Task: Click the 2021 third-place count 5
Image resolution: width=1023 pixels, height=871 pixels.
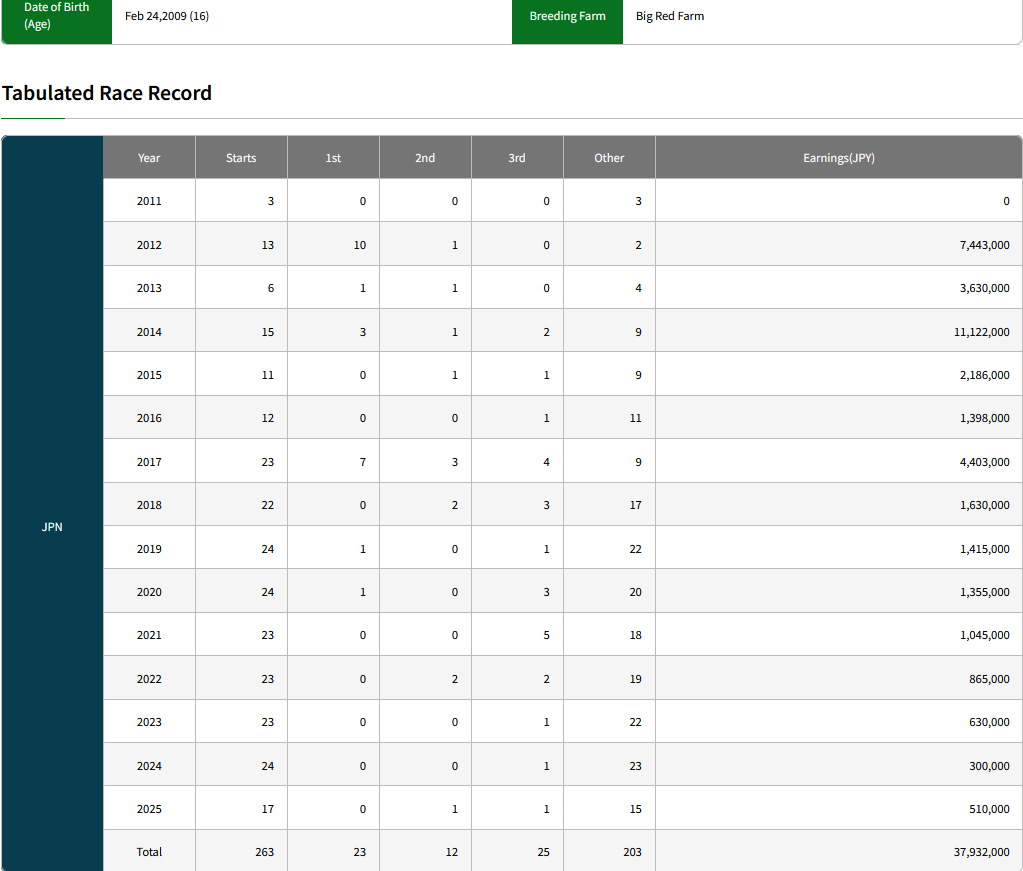Action: tap(546, 635)
